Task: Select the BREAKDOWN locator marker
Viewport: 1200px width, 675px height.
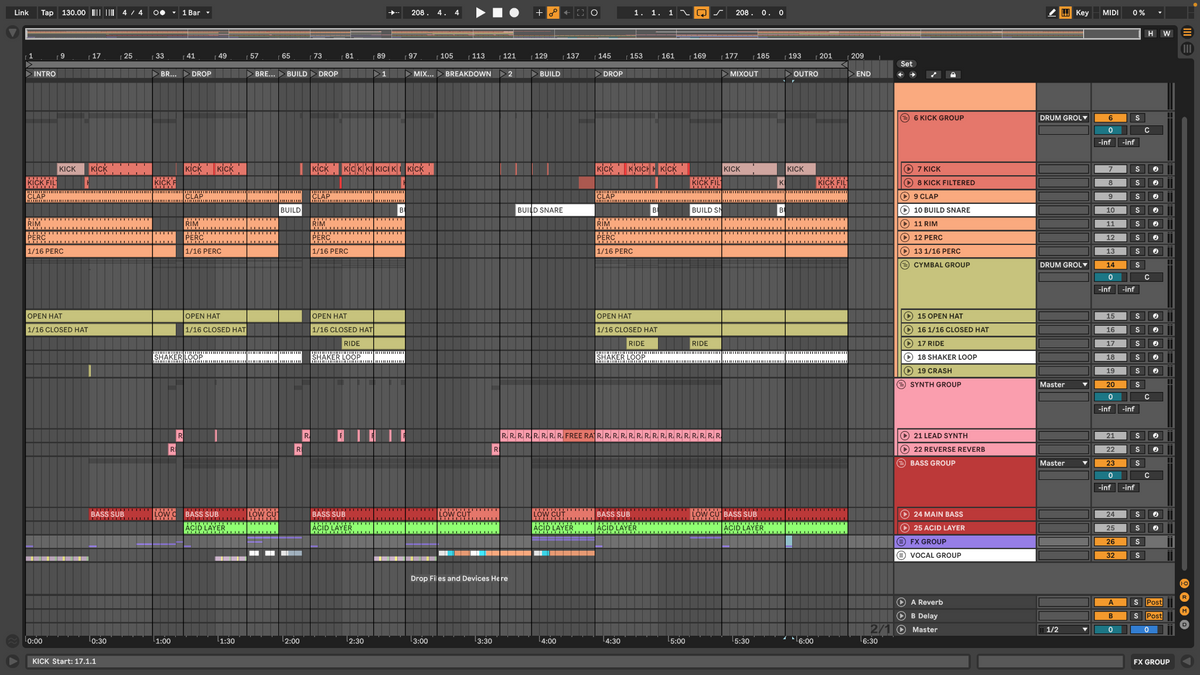Action: click(x=468, y=74)
